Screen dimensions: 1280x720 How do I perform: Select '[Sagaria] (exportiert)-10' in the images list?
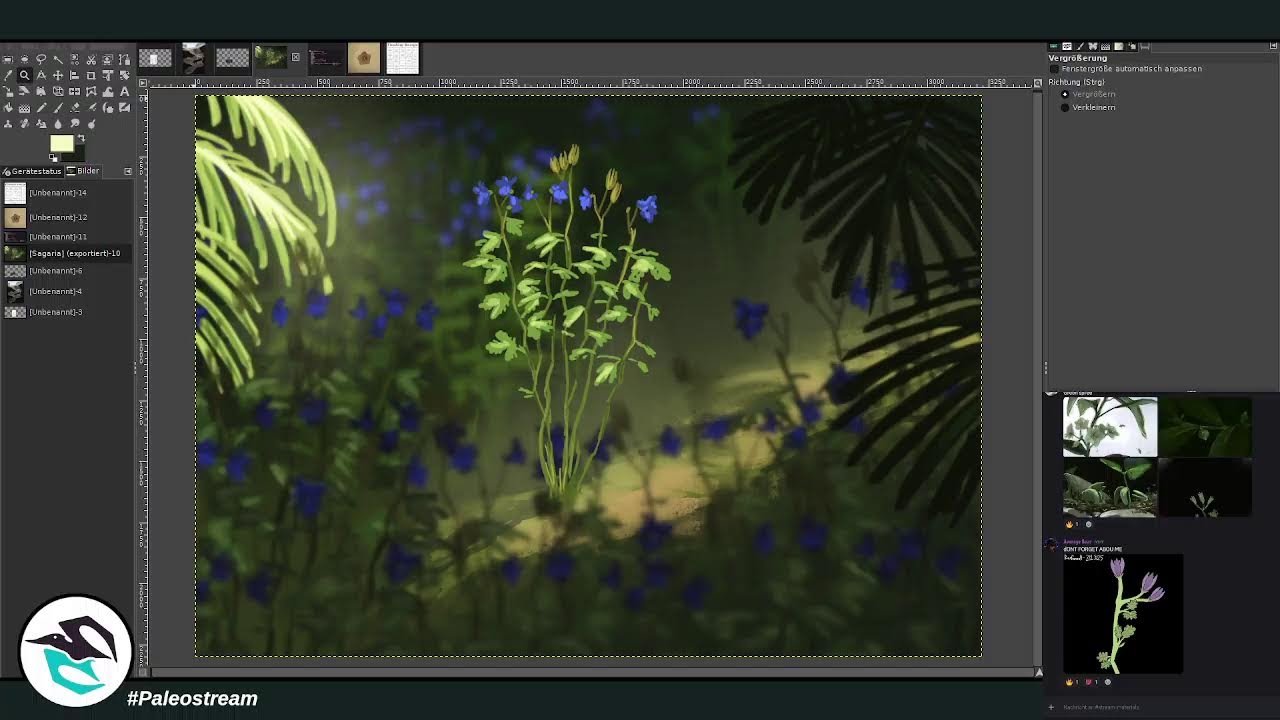pos(67,253)
